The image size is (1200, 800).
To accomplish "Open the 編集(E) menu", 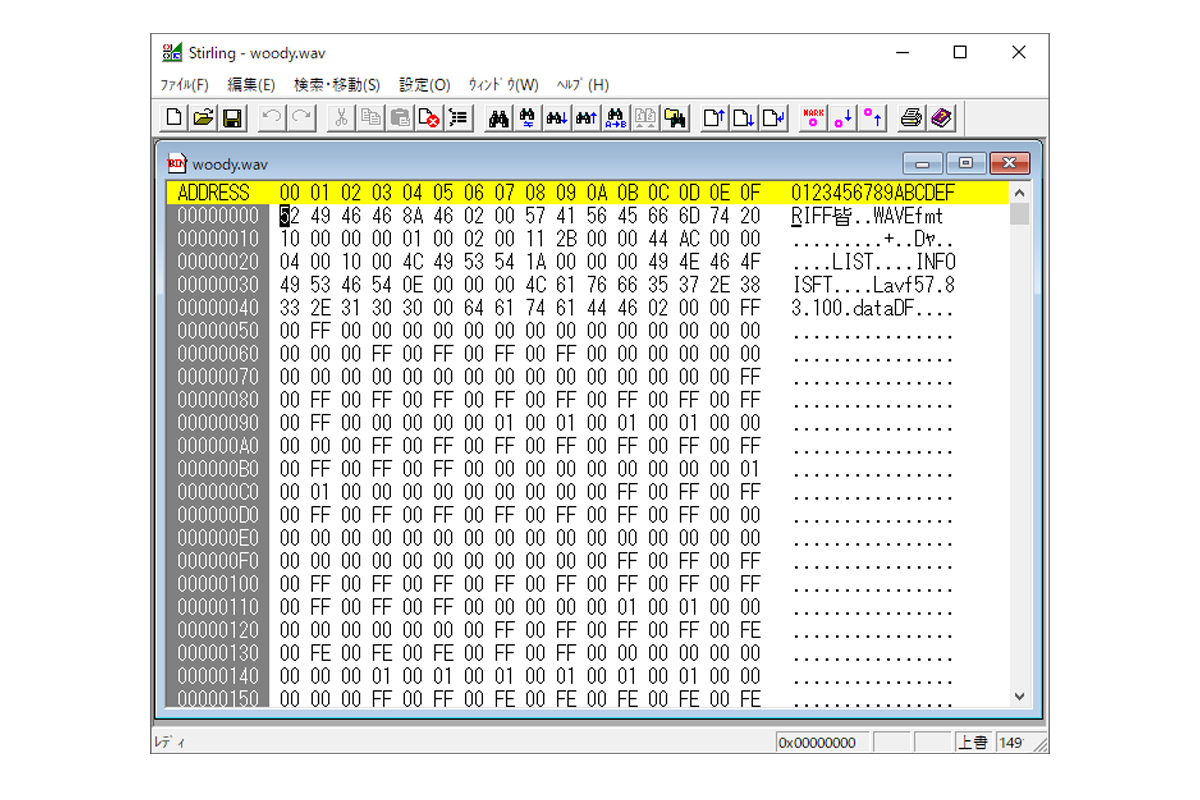I will 251,85.
